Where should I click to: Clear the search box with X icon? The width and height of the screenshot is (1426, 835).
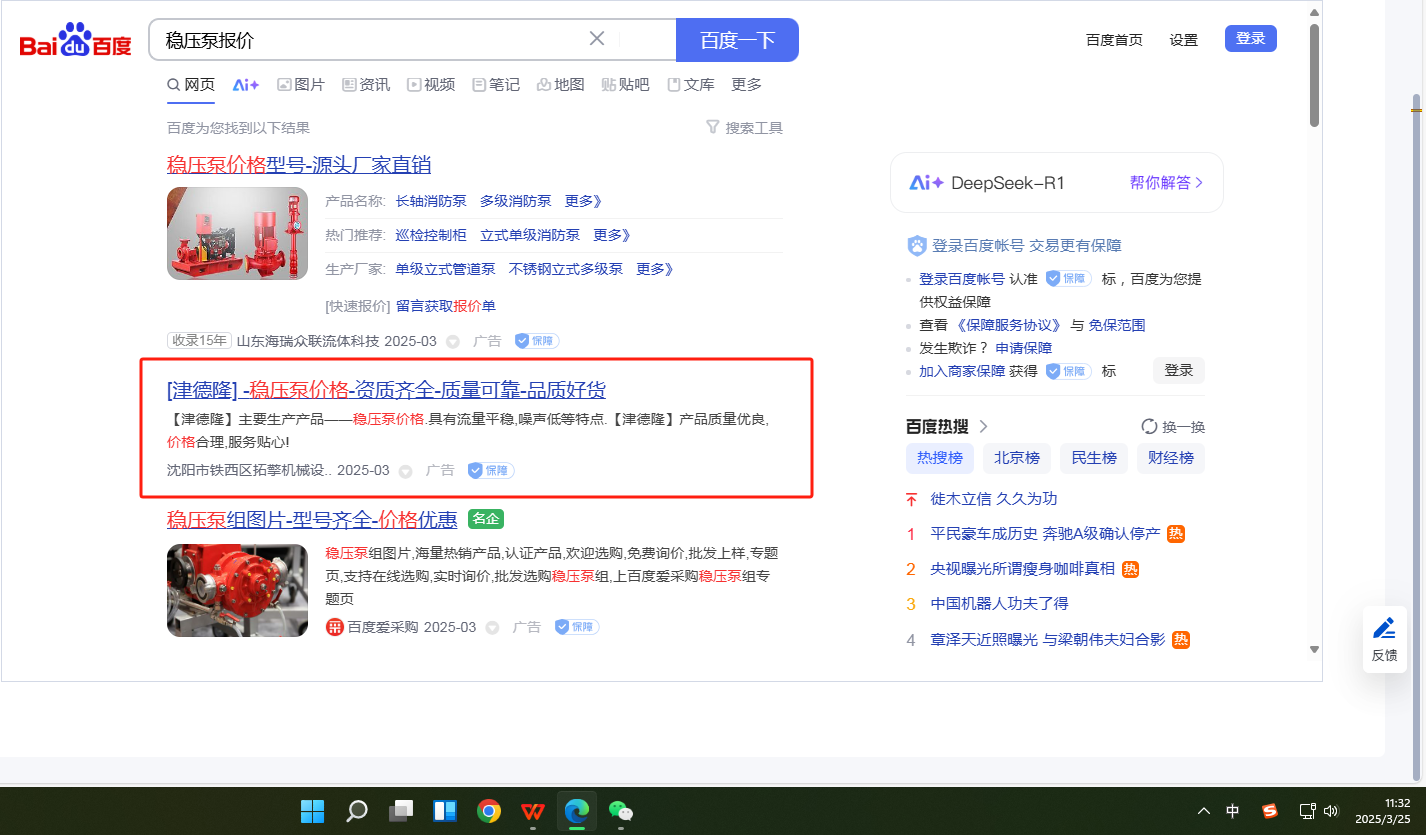[x=597, y=39]
